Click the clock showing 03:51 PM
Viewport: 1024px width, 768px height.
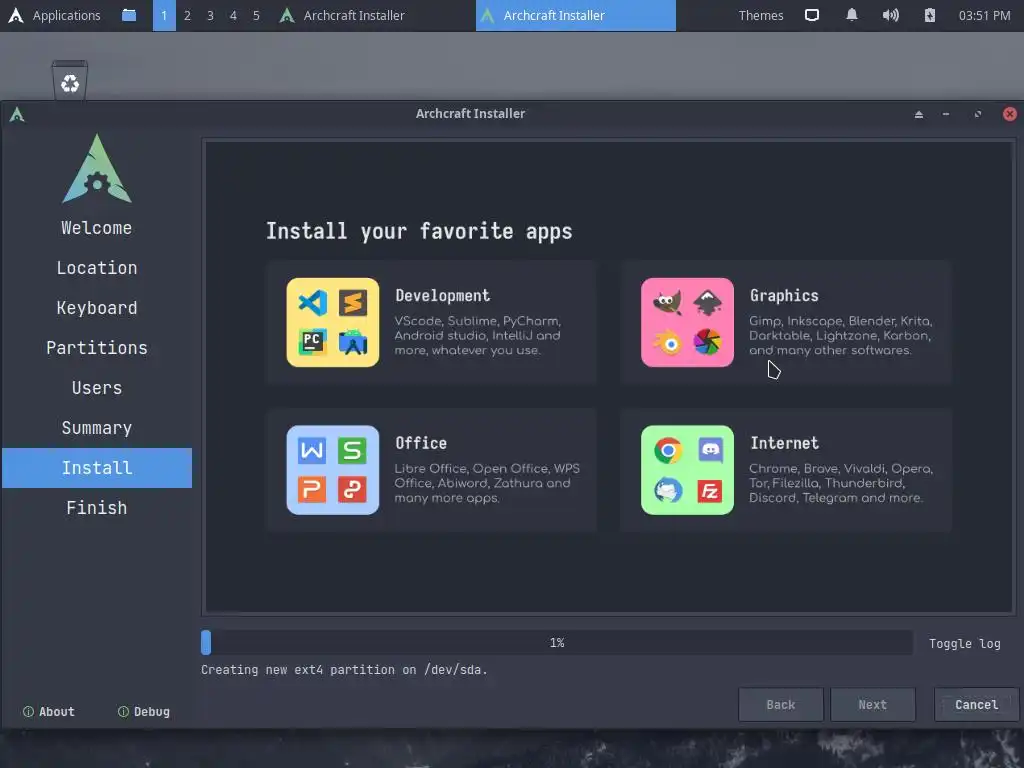pyautogui.click(x=984, y=15)
